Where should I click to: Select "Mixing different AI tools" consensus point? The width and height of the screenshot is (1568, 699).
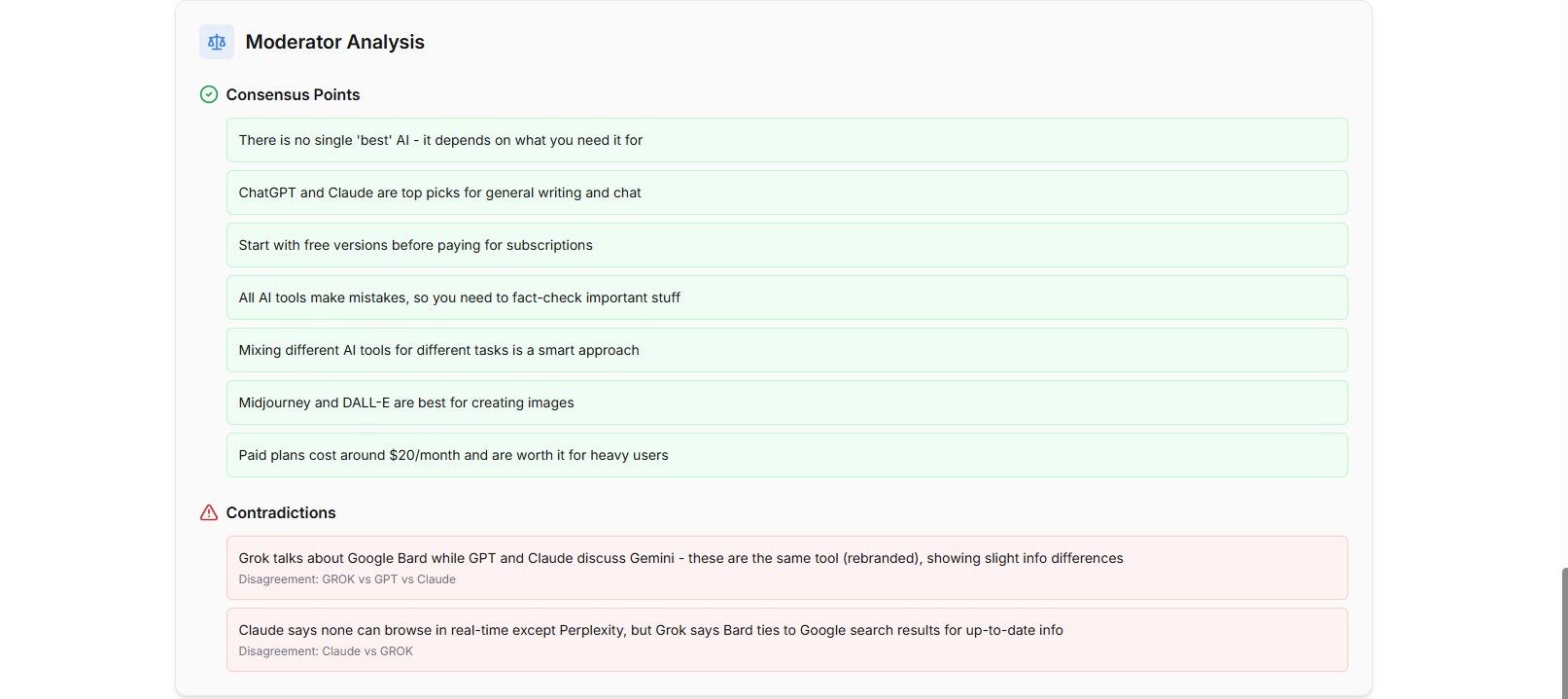point(786,350)
